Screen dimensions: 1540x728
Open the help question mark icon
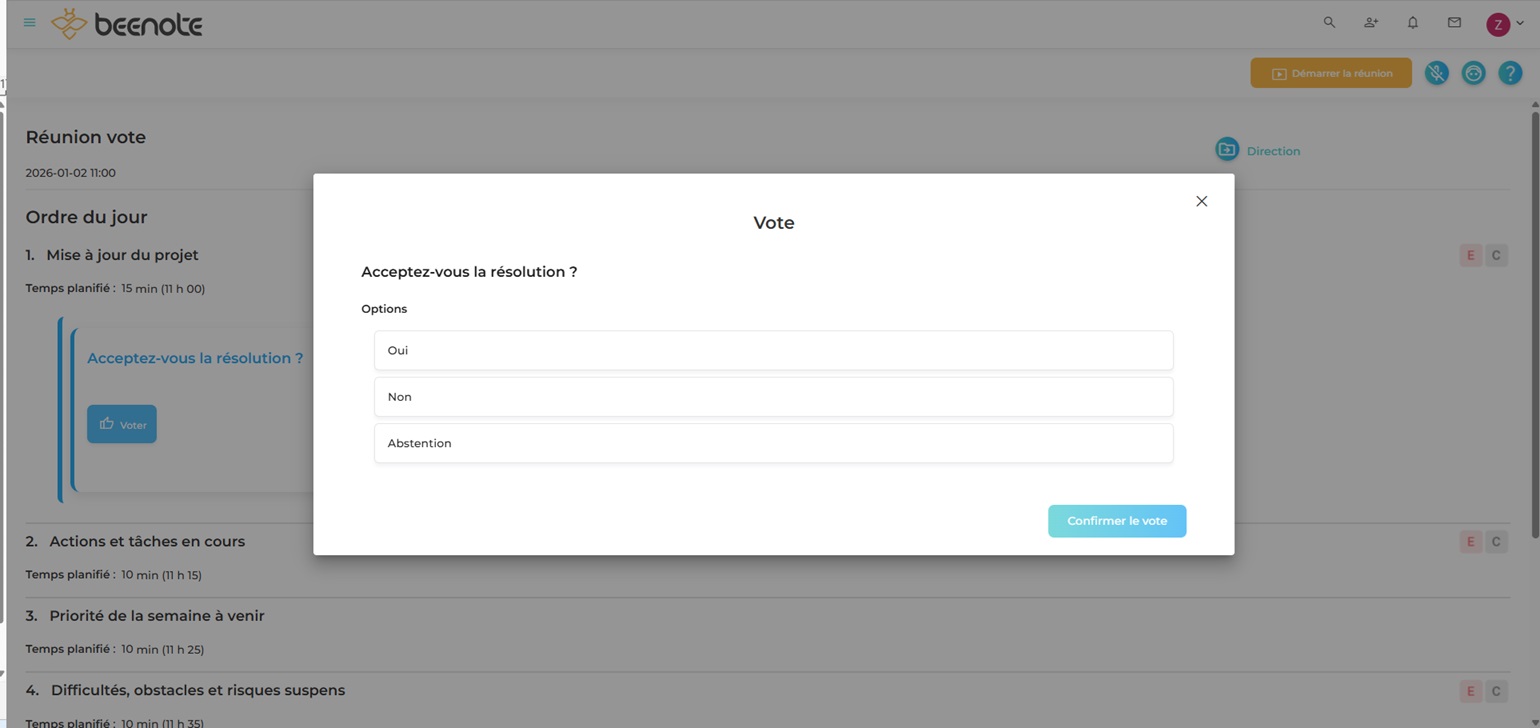click(1510, 73)
